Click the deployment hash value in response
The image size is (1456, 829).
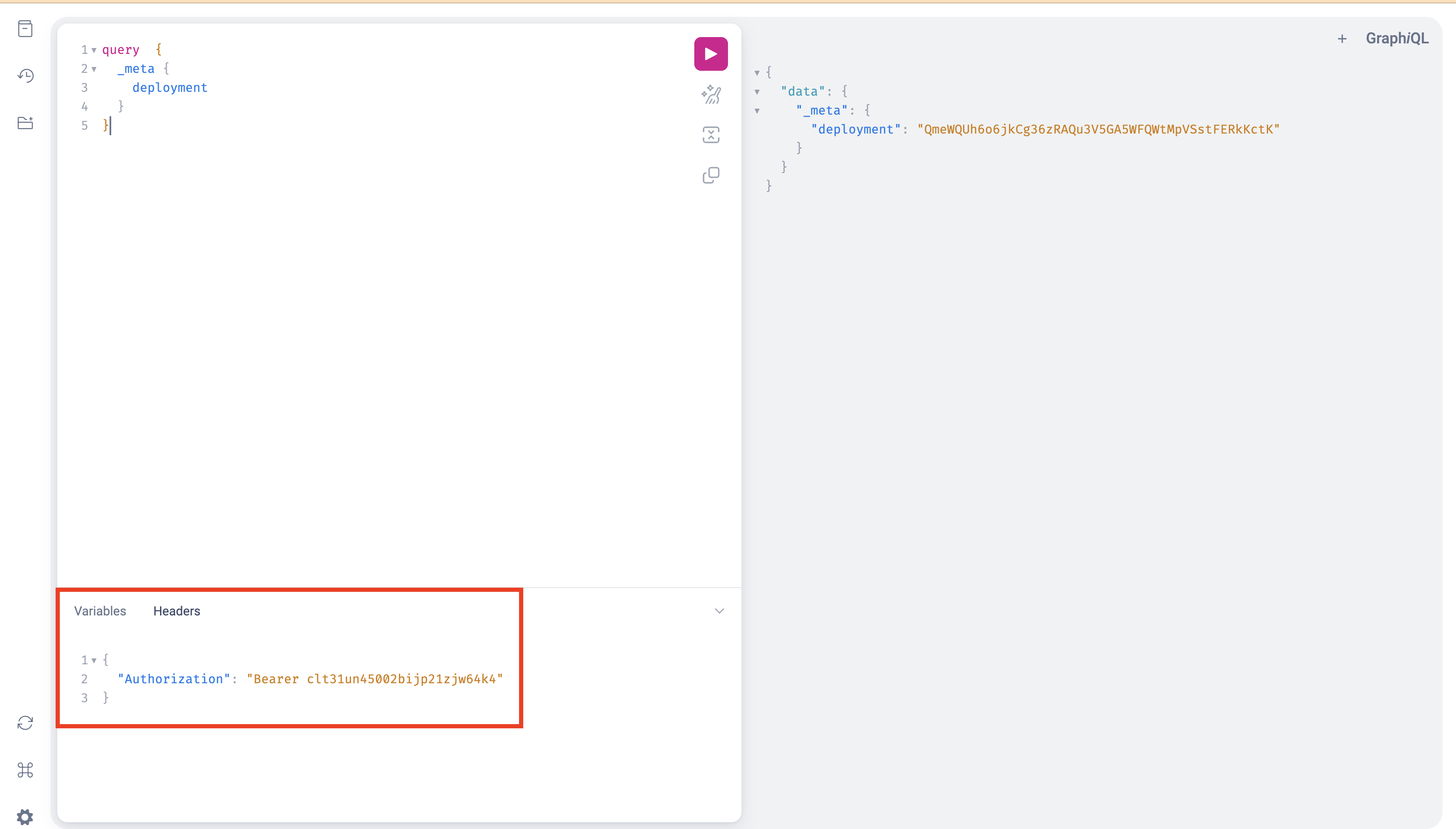click(x=1098, y=129)
